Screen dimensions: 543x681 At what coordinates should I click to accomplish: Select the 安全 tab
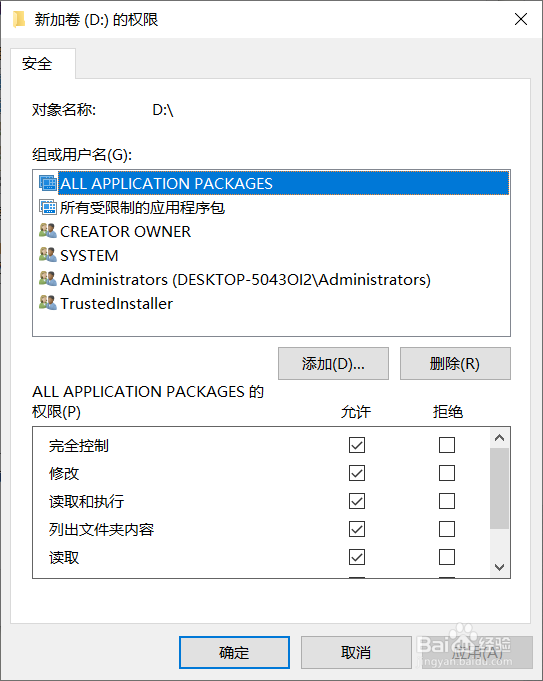[37, 64]
